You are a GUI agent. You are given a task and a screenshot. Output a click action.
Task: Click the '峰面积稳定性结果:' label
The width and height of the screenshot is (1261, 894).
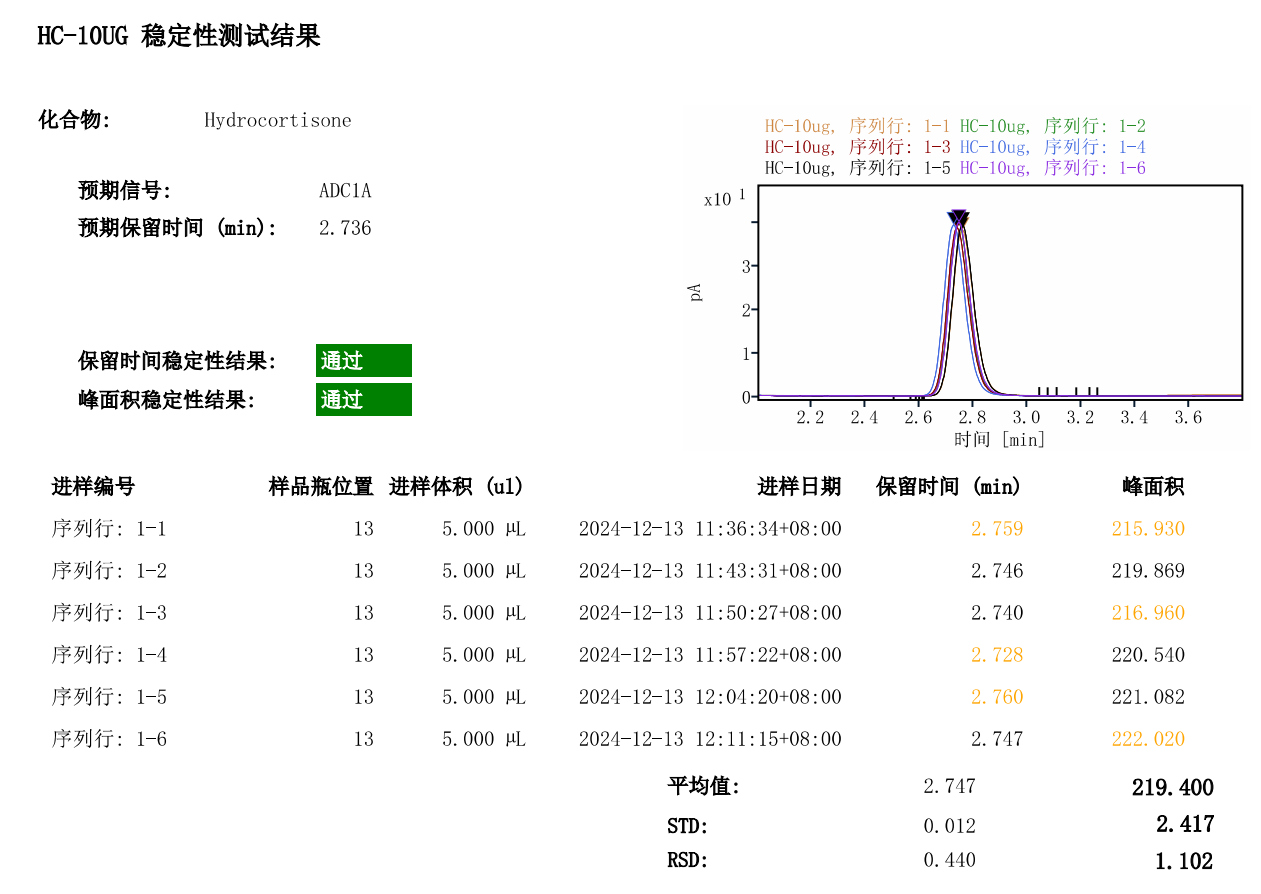coord(167,400)
